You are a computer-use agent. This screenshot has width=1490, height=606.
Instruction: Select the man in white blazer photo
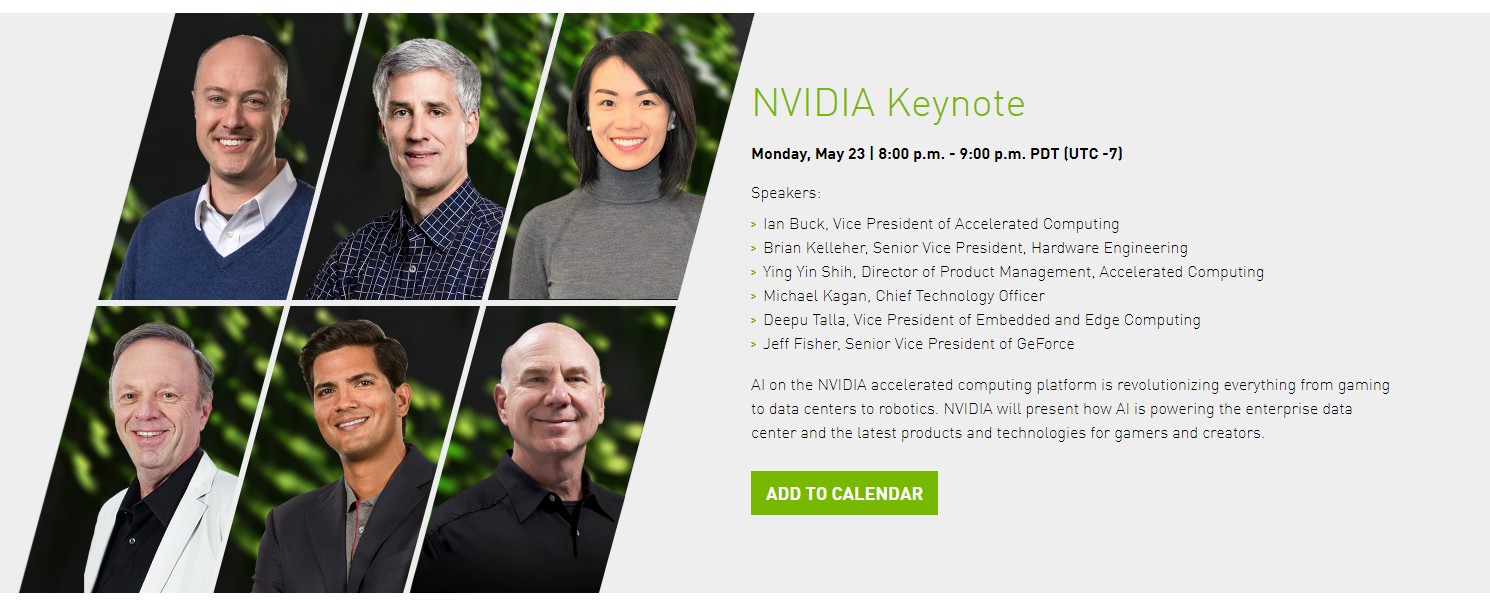(x=150, y=450)
